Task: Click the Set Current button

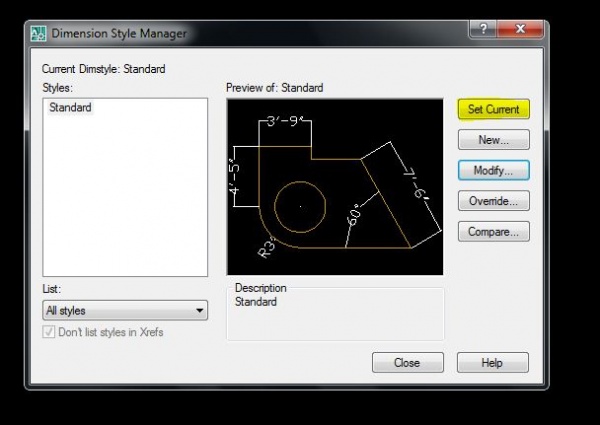Action: coord(494,109)
